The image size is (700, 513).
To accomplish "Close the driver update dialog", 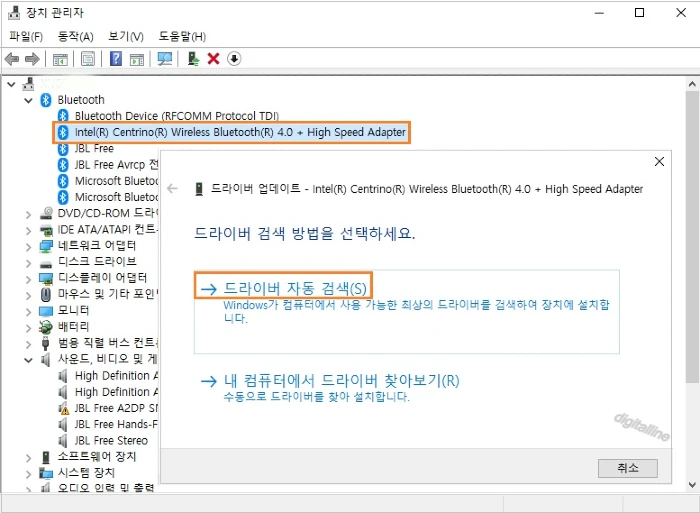I will (x=659, y=162).
